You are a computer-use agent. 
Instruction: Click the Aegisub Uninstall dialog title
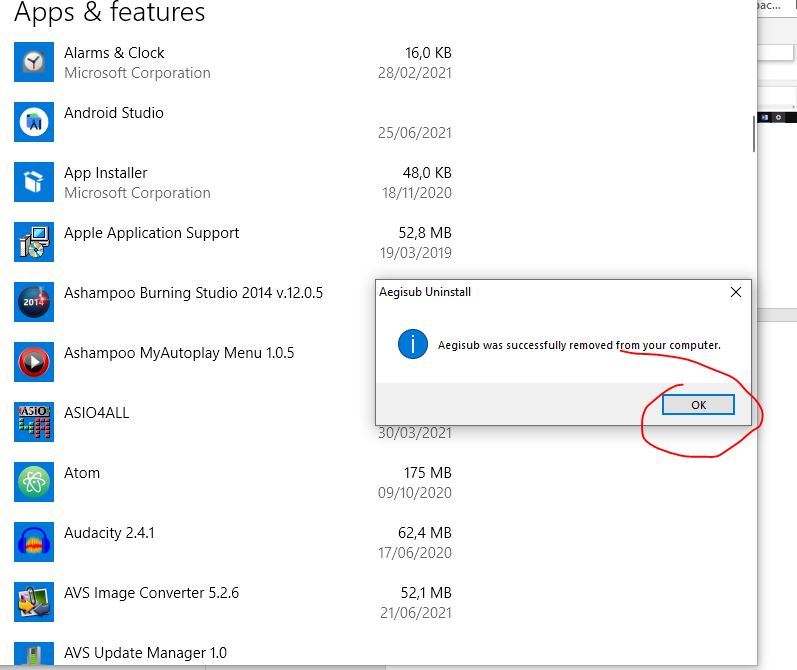425,292
